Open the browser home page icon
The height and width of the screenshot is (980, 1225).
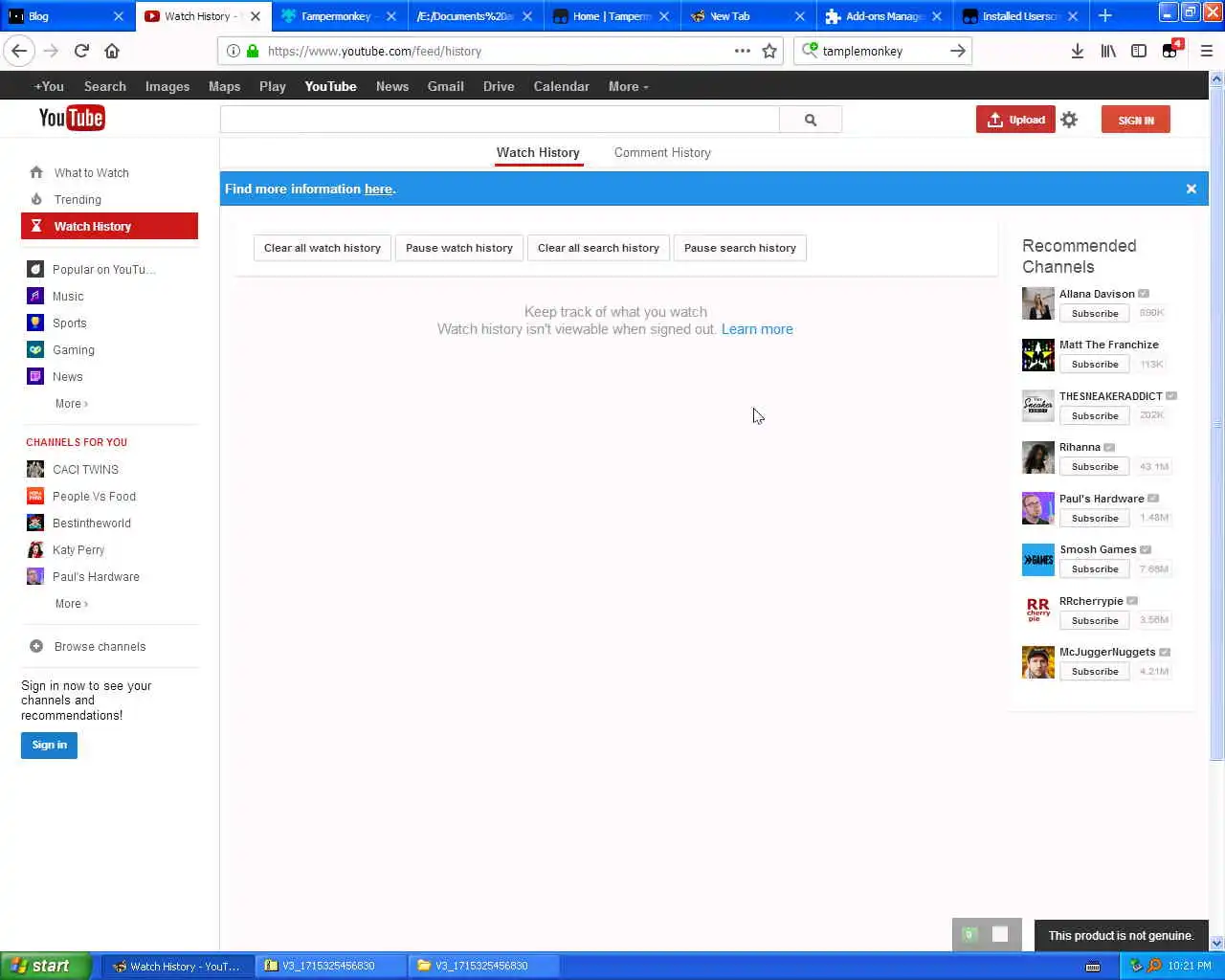[112, 51]
